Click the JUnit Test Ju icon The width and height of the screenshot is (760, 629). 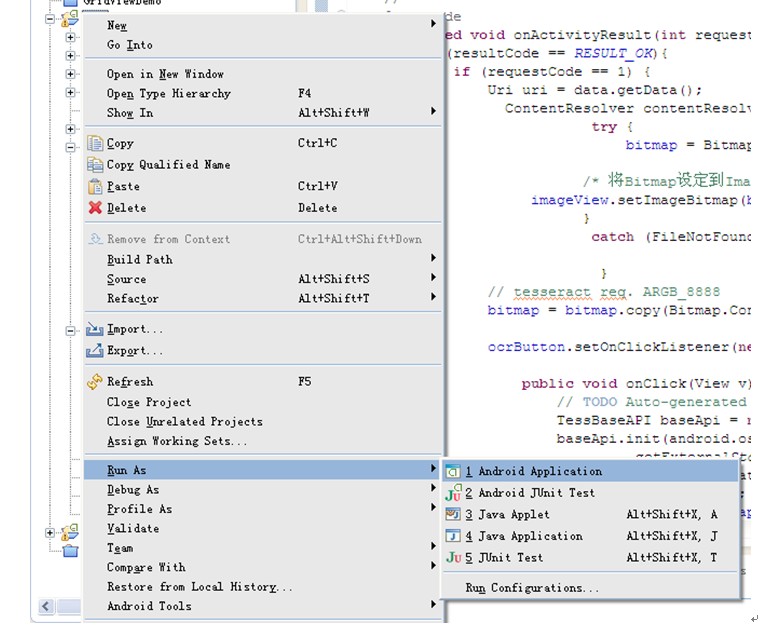tap(453, 557)
